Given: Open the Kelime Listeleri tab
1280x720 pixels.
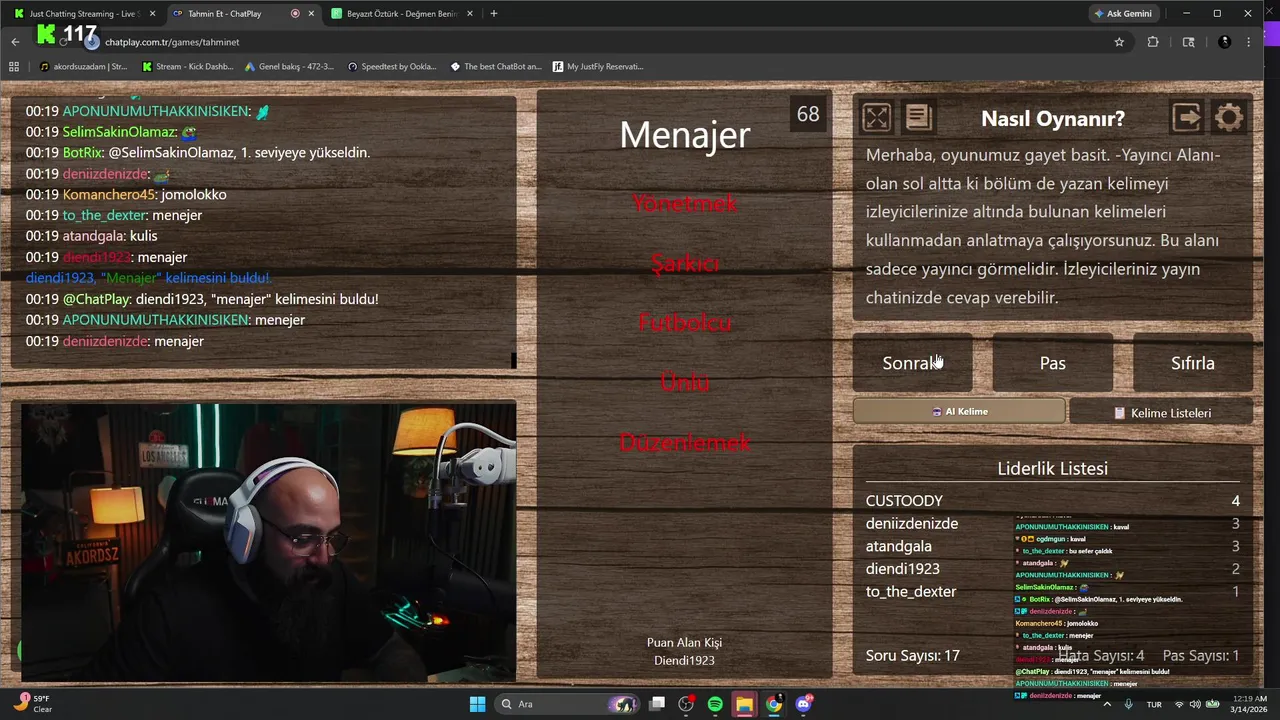Looking at the screenshot, I should point(1162,412).
